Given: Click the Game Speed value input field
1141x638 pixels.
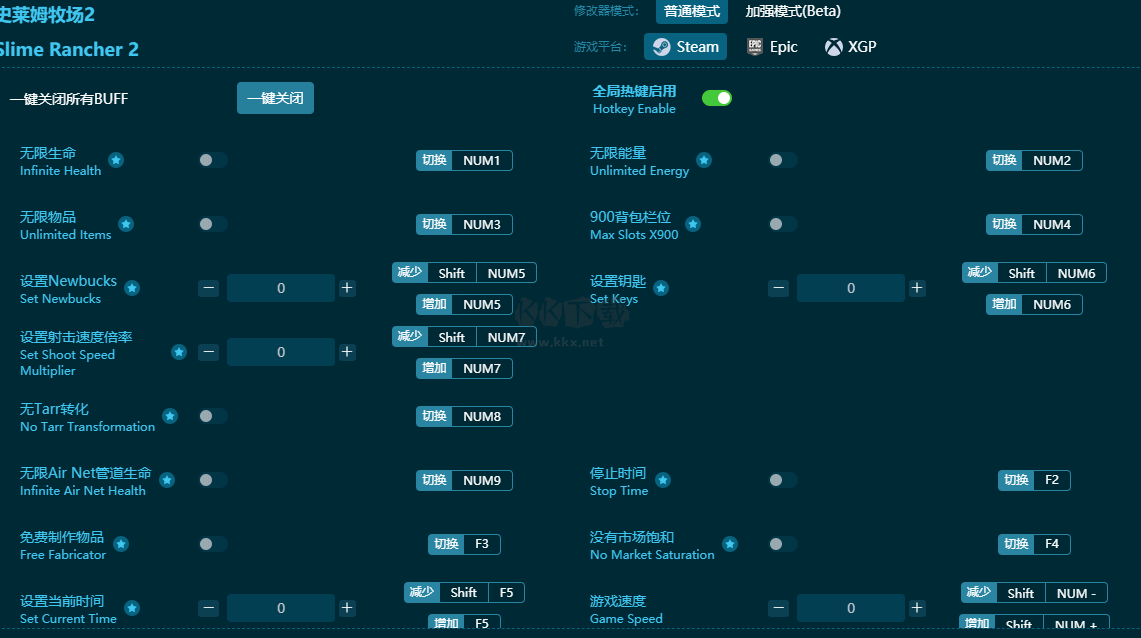Looking at the screenshot, I should (x=851, y=608).
